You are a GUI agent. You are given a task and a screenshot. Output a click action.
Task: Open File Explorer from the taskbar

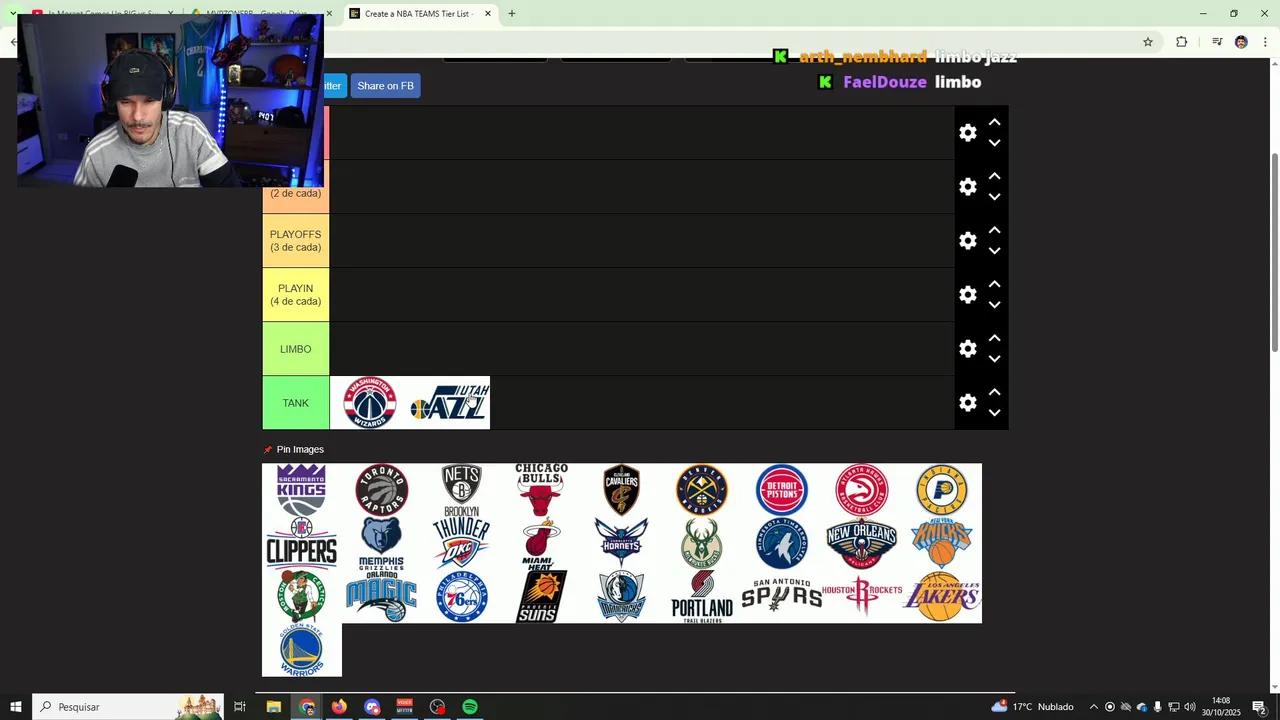coord(273,707)
